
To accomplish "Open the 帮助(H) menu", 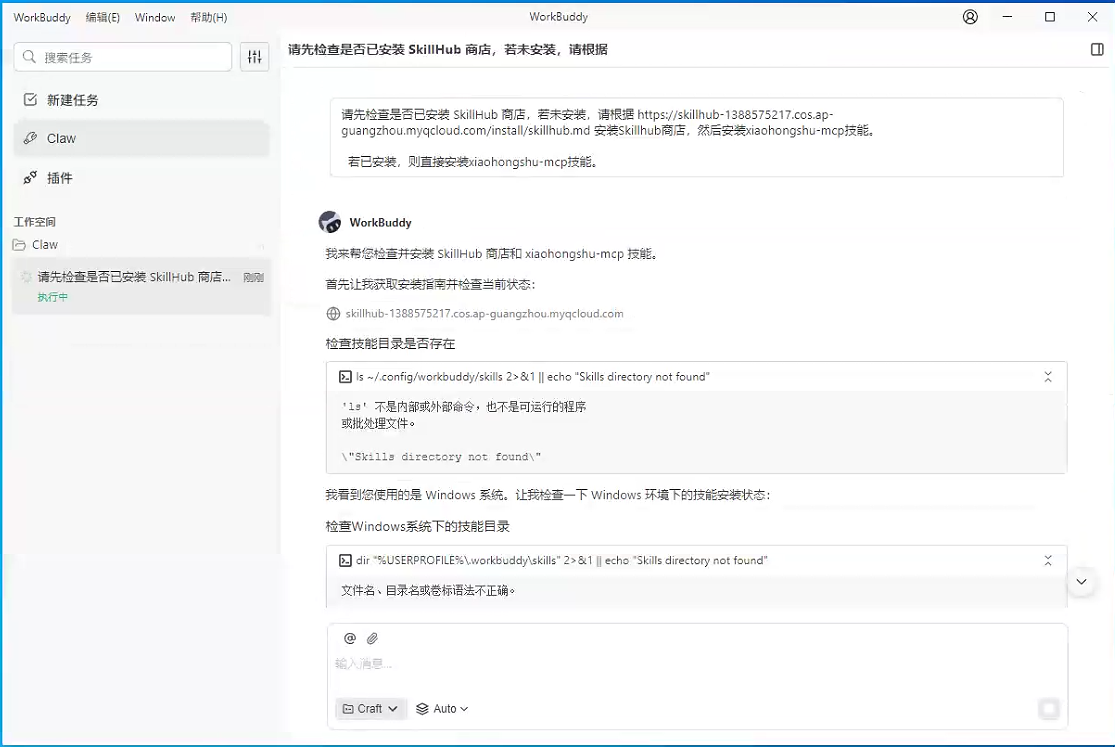I will click(208, 17).
